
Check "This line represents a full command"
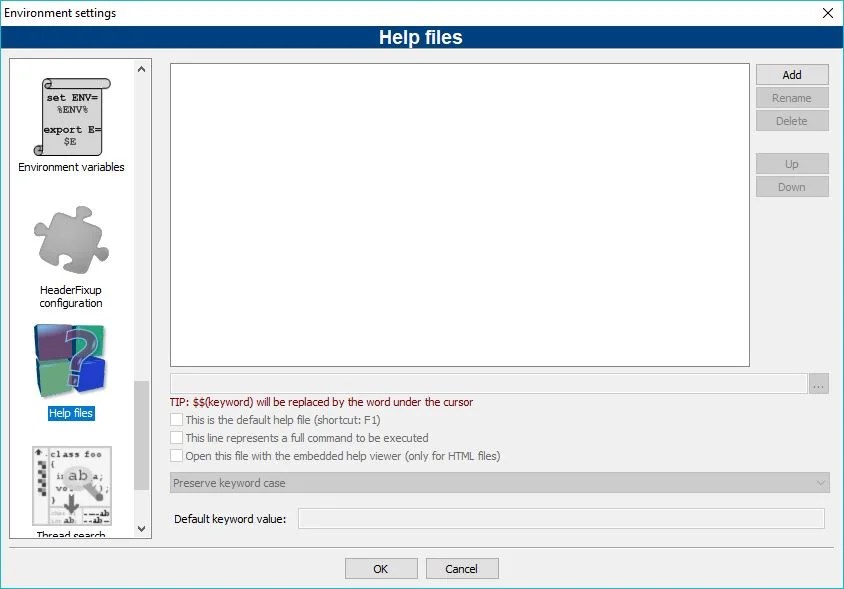click(x=176, y=437)
